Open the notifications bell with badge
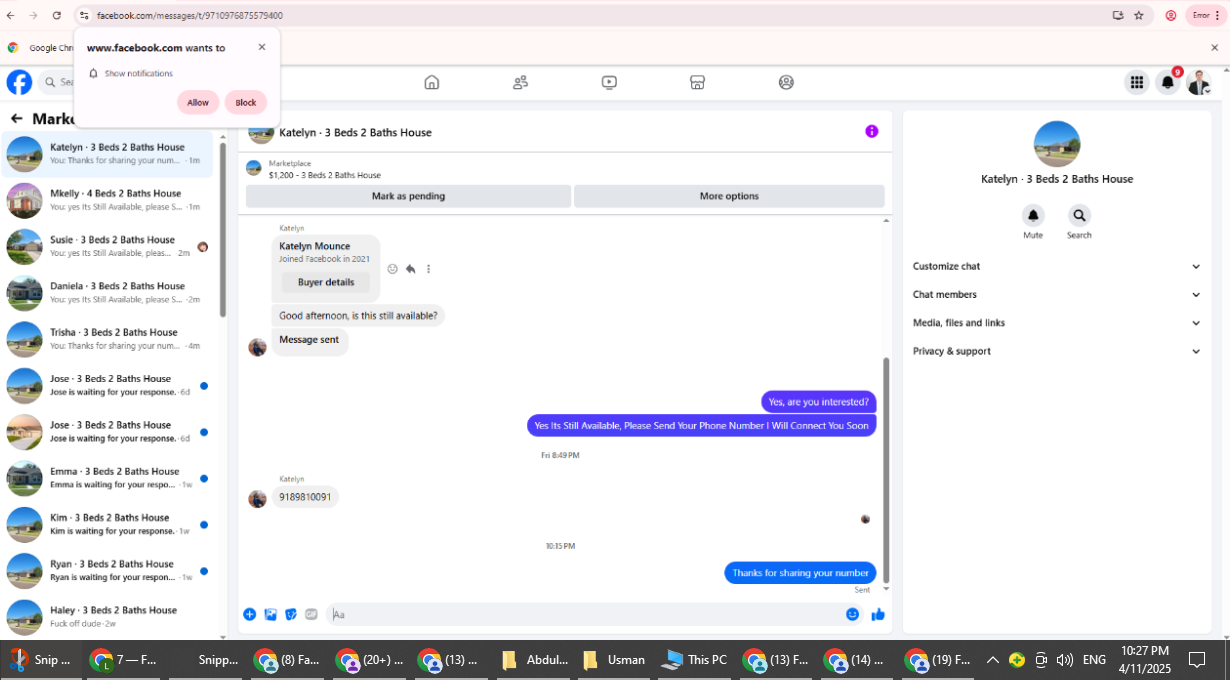Image resolution: width=1230 pixels, height=680 pixels. 1168,83
